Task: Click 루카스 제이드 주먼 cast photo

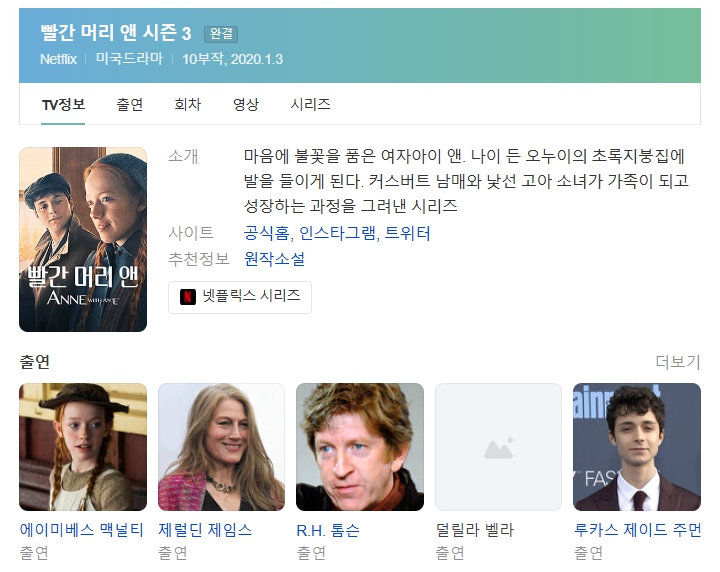Action: (x=637, y=447)
